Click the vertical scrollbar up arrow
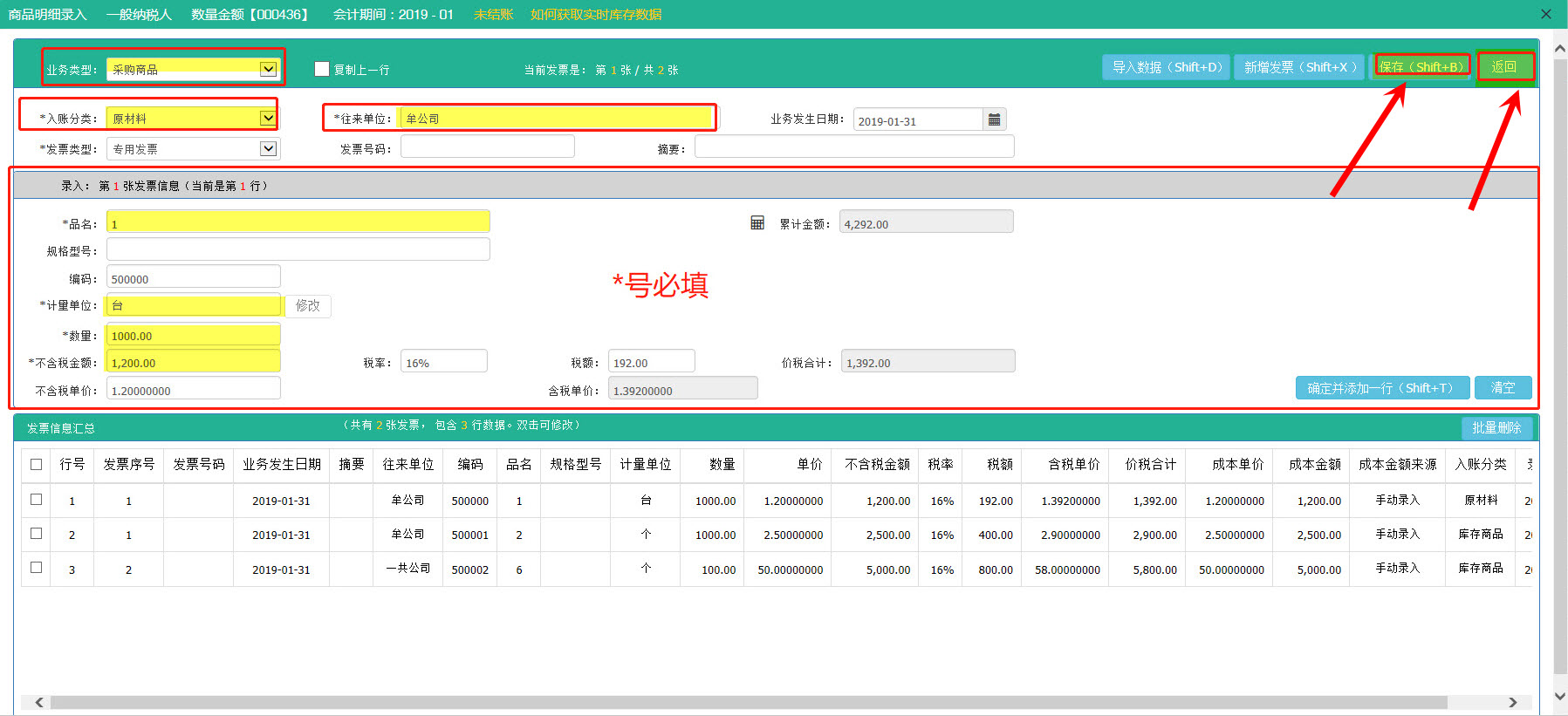This screenshot has width=1568, height=716. click(1560, 49)
